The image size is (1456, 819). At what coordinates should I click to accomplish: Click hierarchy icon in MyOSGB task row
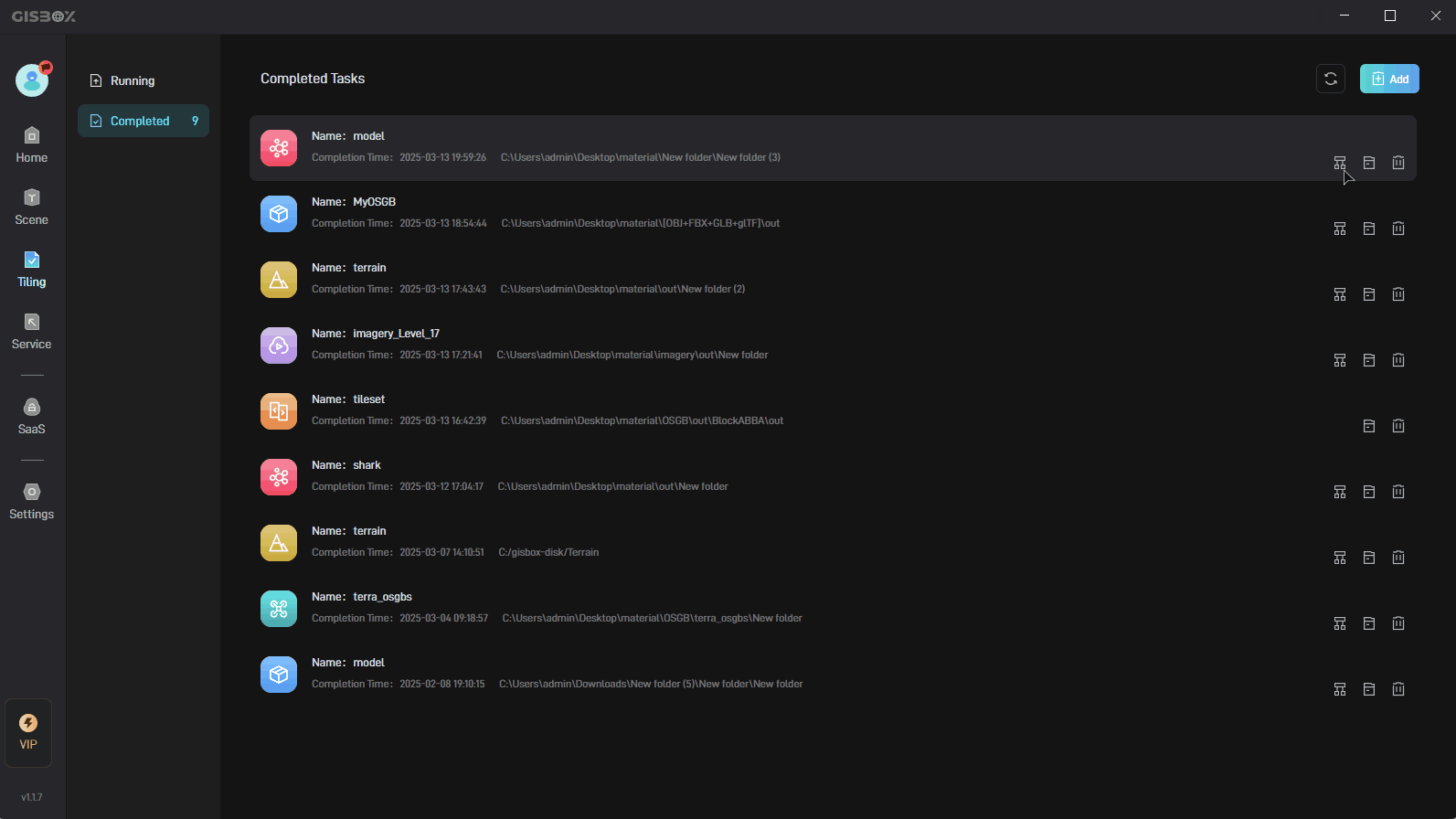(1340, 229)
